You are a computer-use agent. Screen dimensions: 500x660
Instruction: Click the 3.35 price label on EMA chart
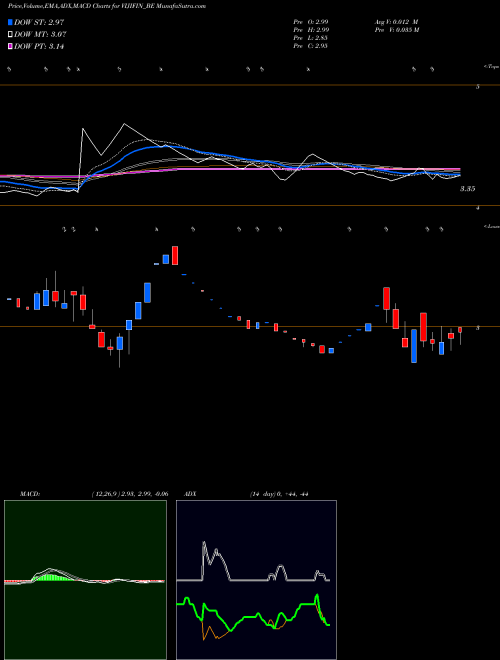[467, 189]
